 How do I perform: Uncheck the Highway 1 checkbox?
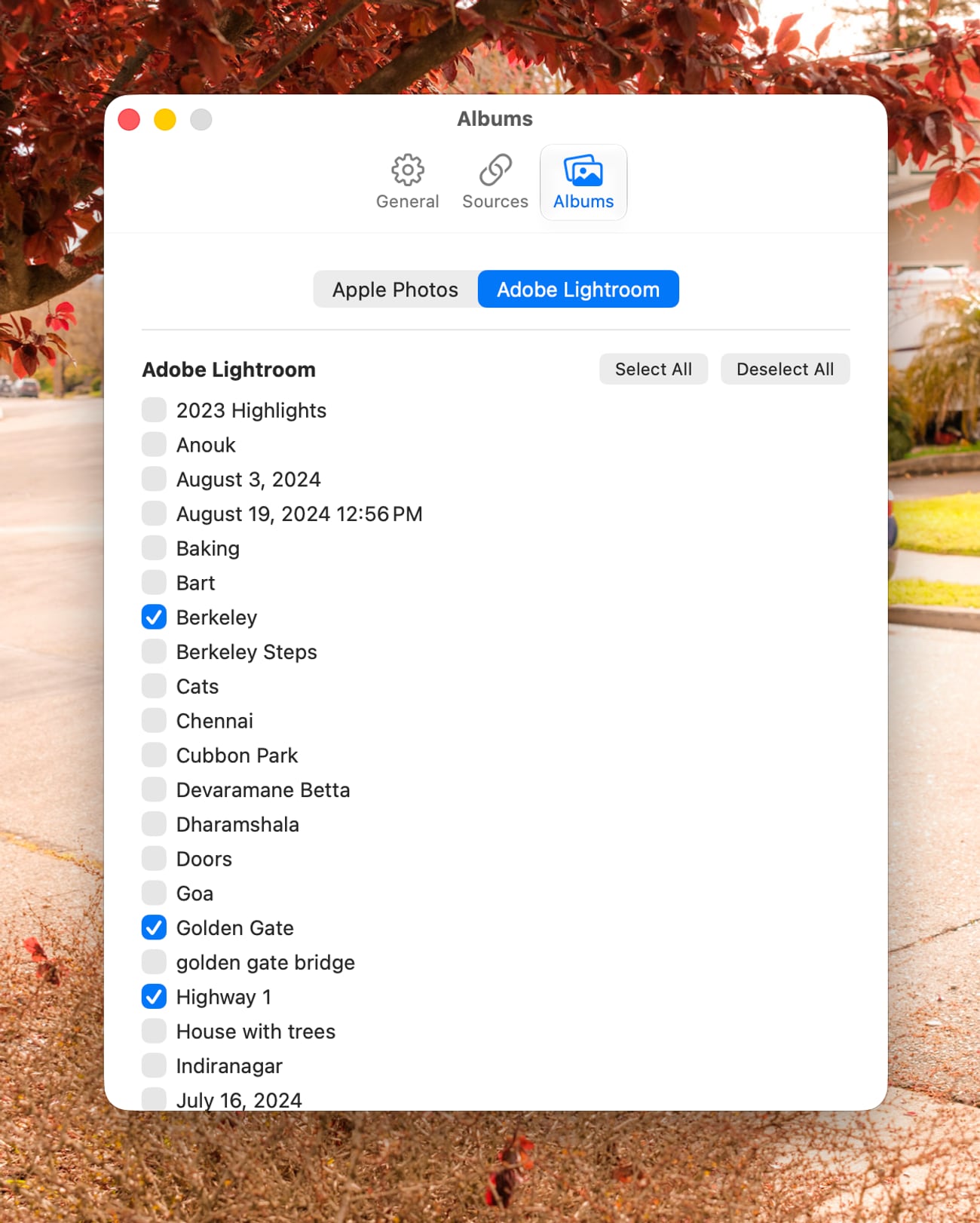pos(155,997)
